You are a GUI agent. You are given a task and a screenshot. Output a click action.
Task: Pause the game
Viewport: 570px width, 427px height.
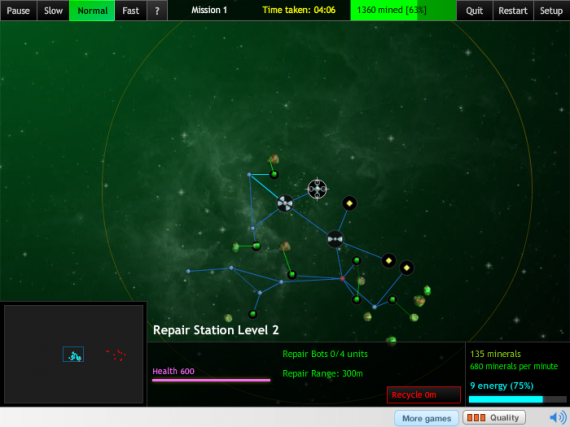point(18,11)
